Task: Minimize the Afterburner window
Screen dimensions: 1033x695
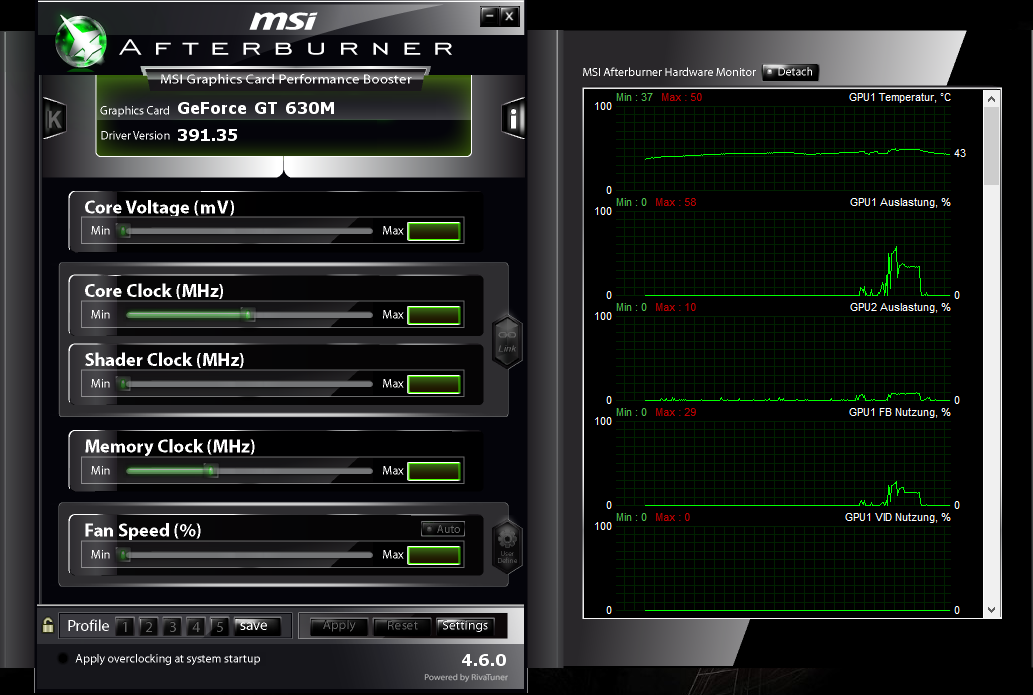Action: [x=489, y=16]
